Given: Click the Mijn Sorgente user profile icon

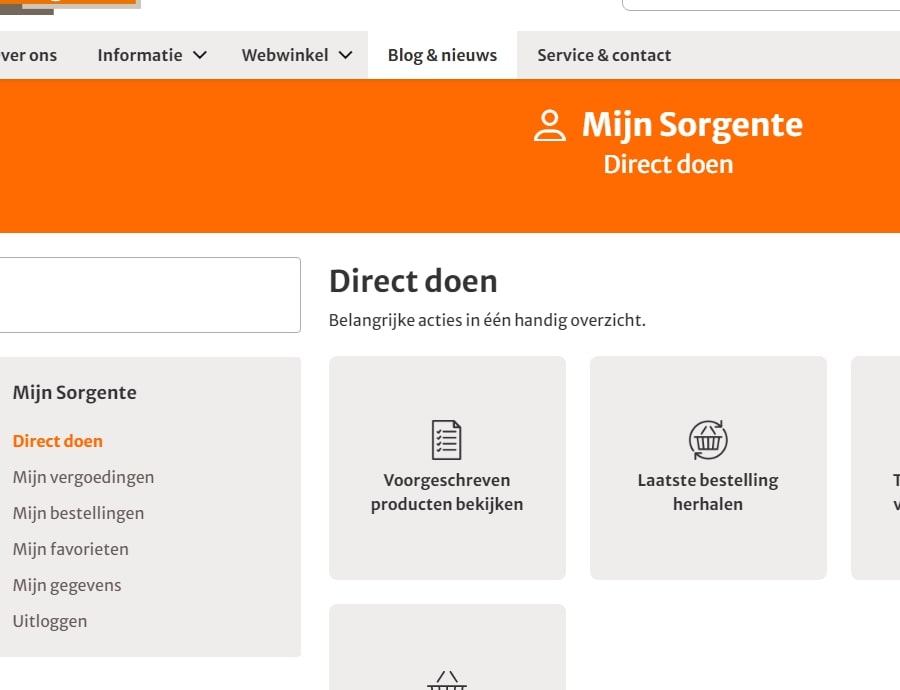Looking at the screenshot, I should [549, 125].
